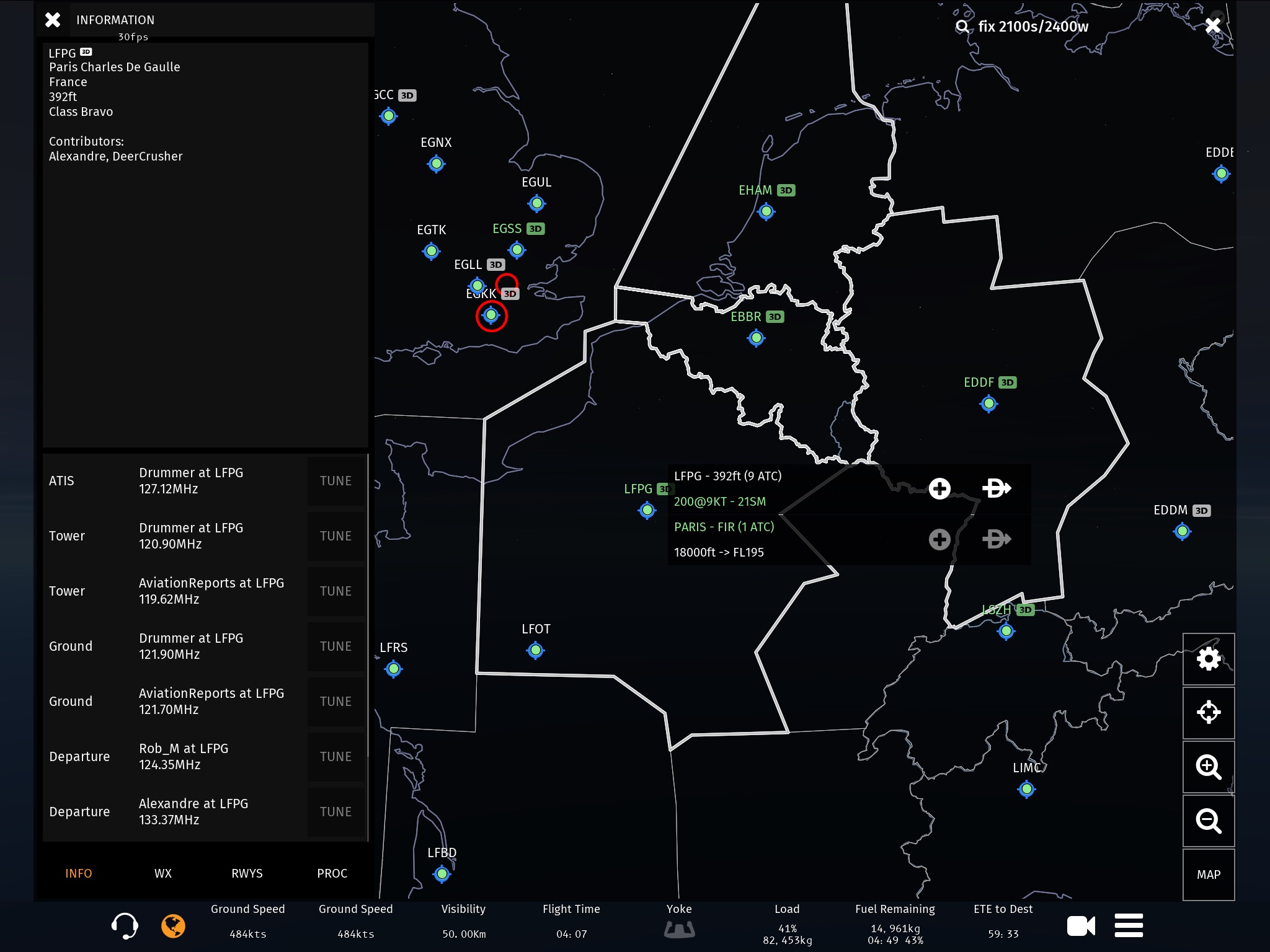Switch to the RWYS tab
Screen dimensions: 1270x952
pos(247,873)
